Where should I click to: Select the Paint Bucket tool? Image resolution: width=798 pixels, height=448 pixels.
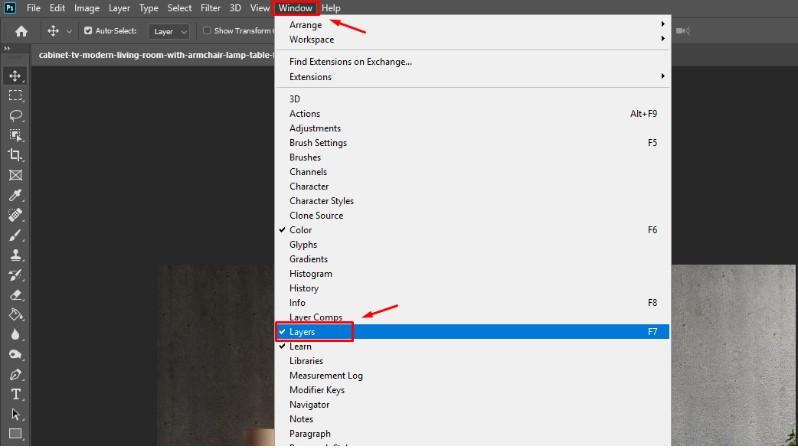[x=15, y=315]
